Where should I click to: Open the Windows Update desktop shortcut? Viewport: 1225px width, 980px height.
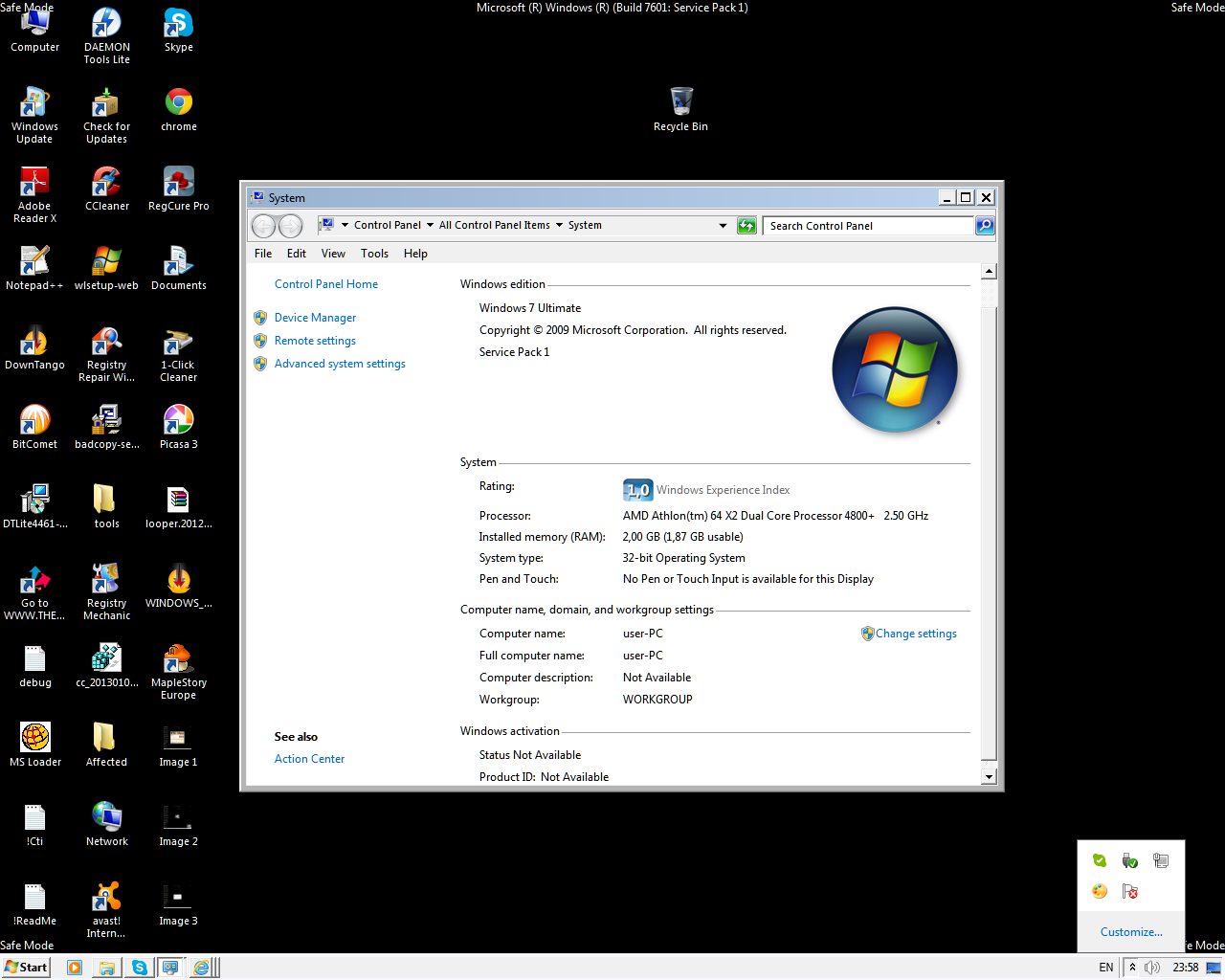click(34, 115)
